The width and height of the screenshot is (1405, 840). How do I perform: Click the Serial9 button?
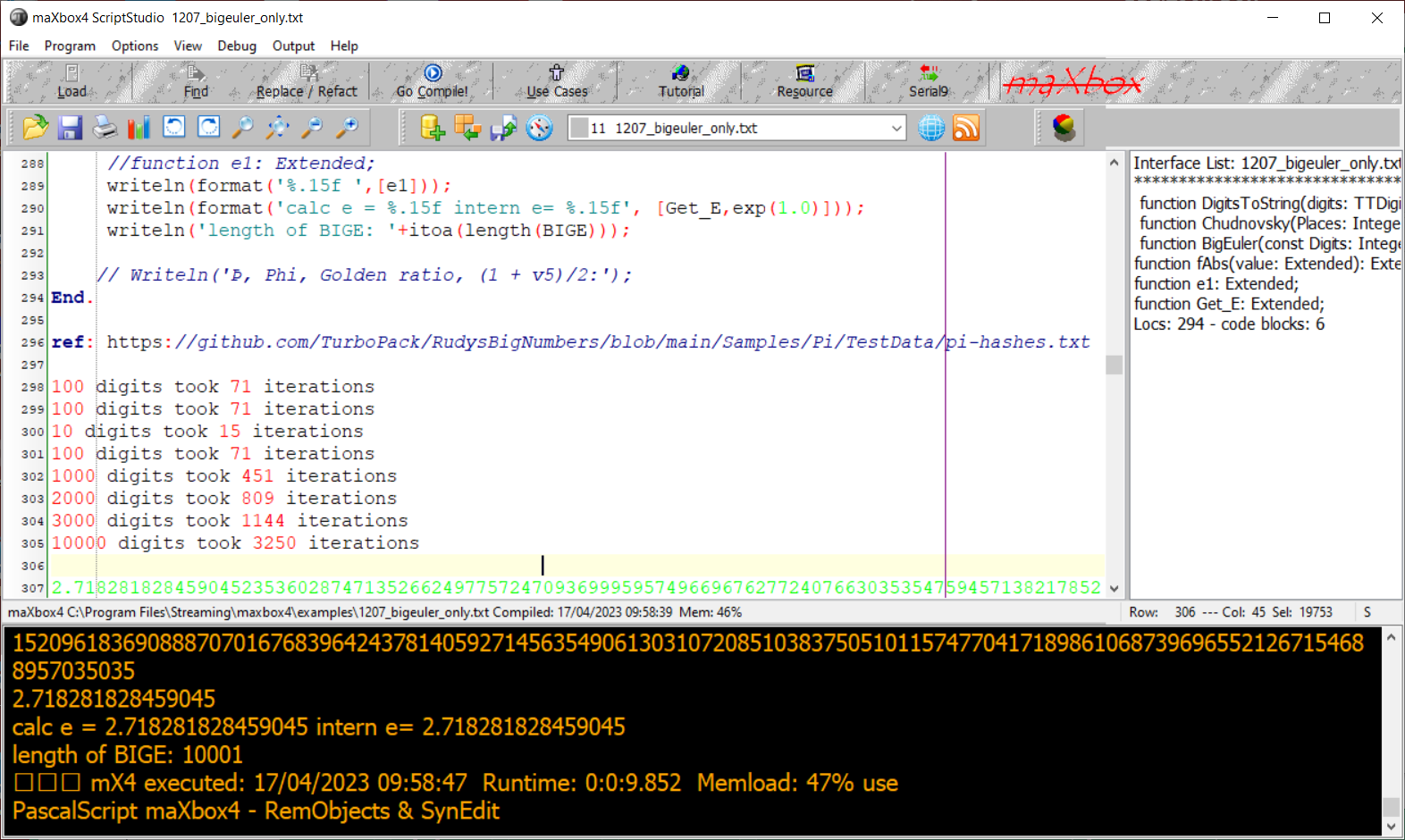929,81
